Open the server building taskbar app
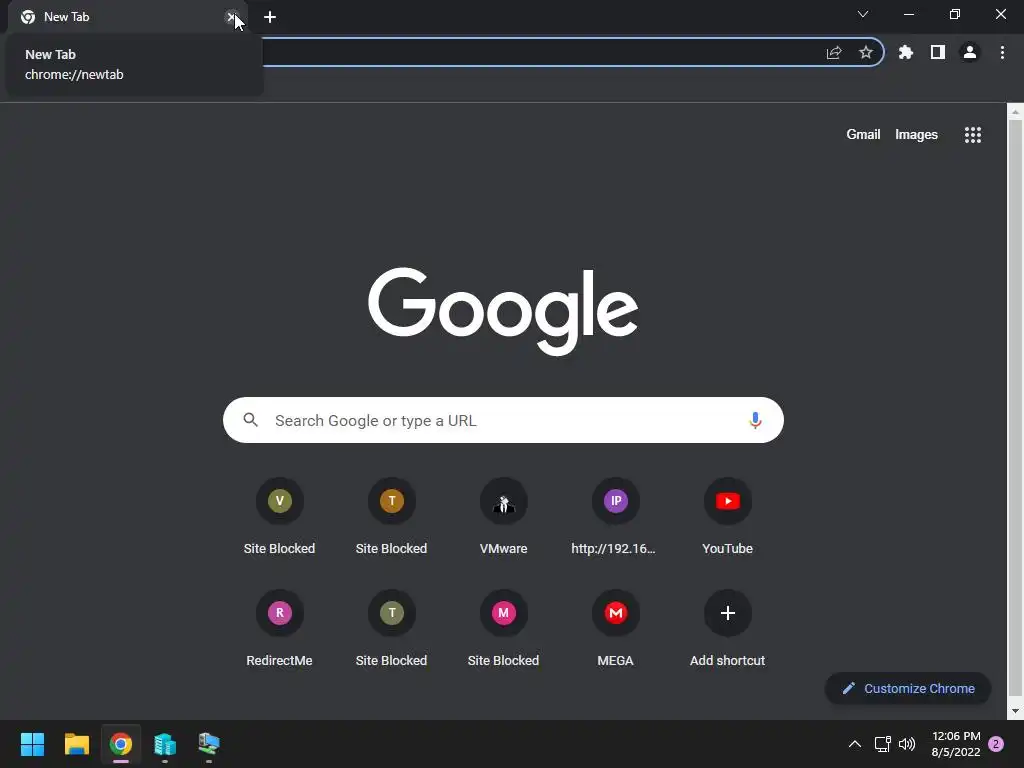Viewport: 1024px width, 768px height. click(x=165, y=744)
